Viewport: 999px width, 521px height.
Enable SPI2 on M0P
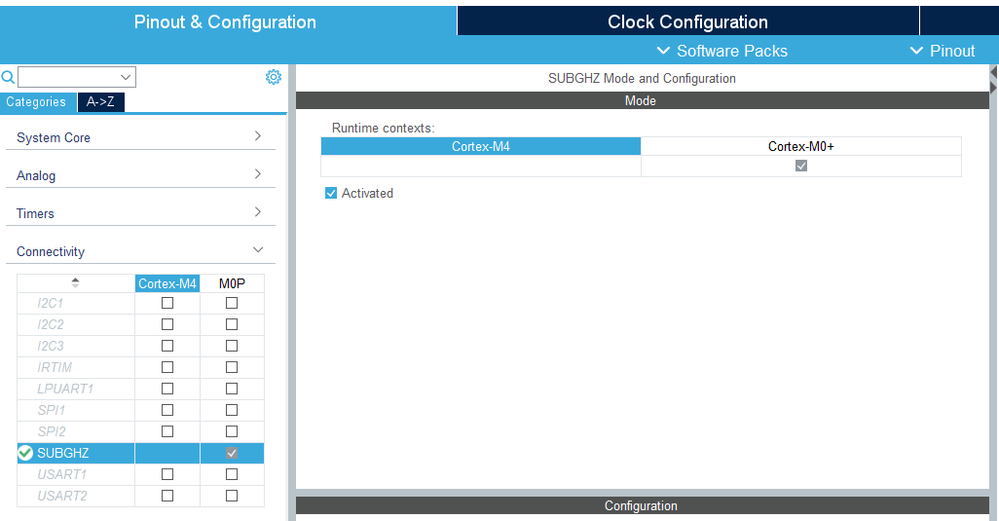tap(232, 431)
